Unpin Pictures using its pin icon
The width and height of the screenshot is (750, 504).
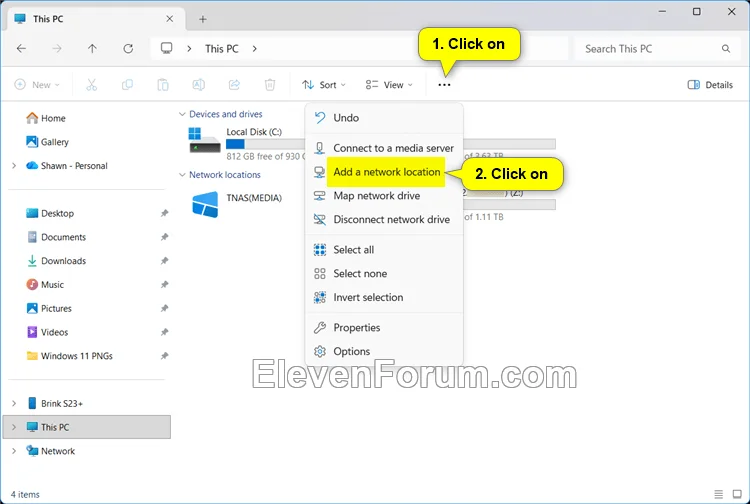164,308
